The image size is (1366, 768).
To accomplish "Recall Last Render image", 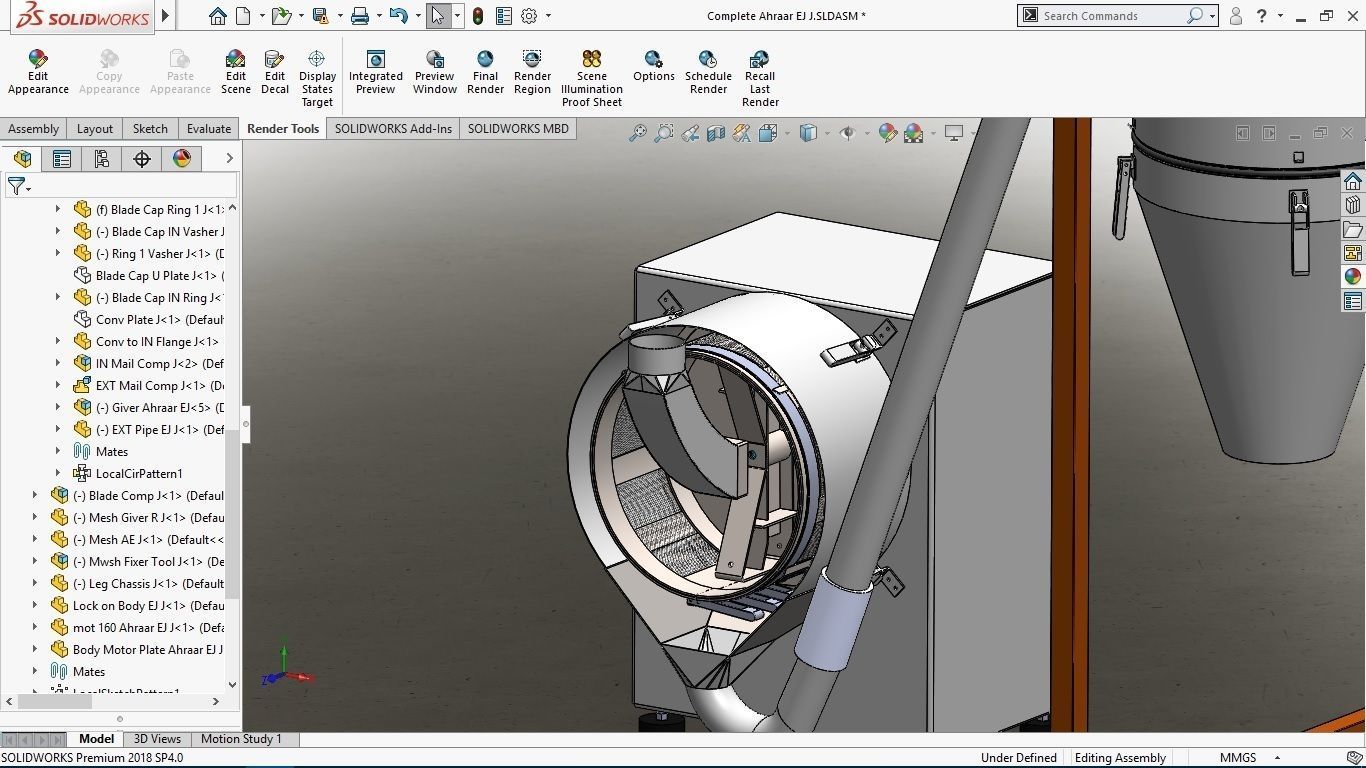I will pos(760,78).
